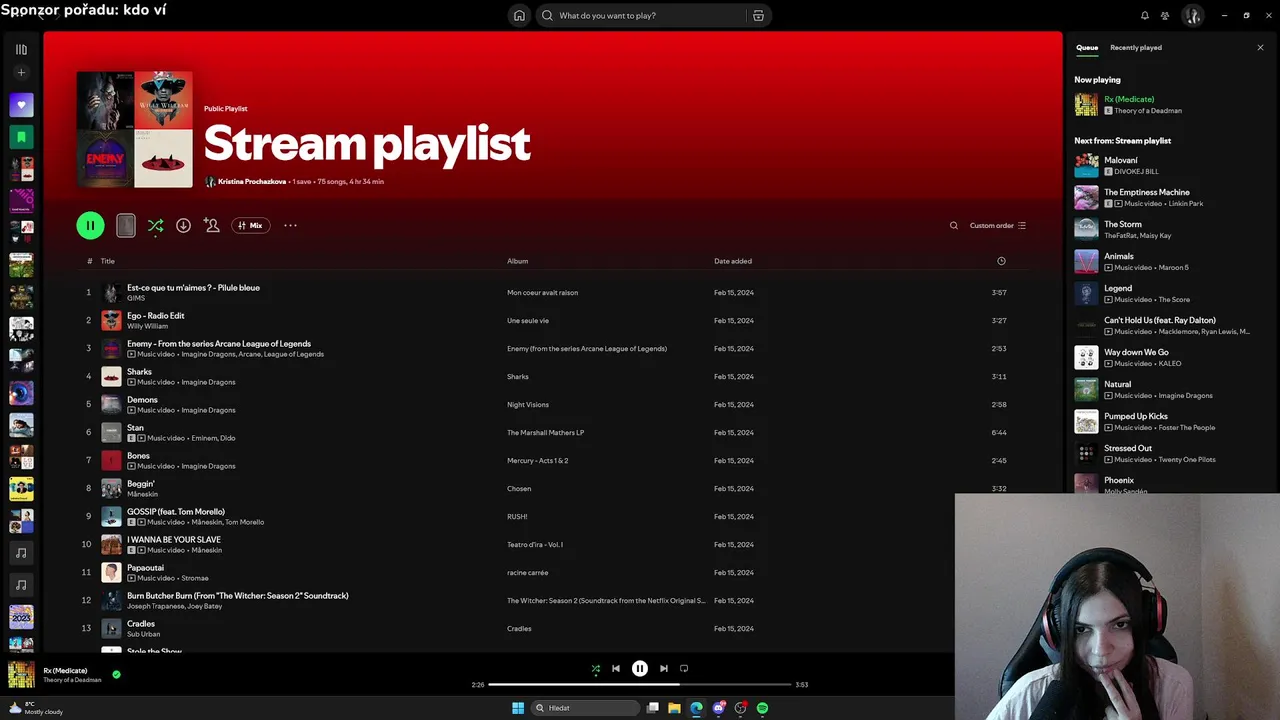Screen dimensions: 1280x720
Task: Open the Browse icon in search bar
Action: pyautogui.click(x=758, y=15)
